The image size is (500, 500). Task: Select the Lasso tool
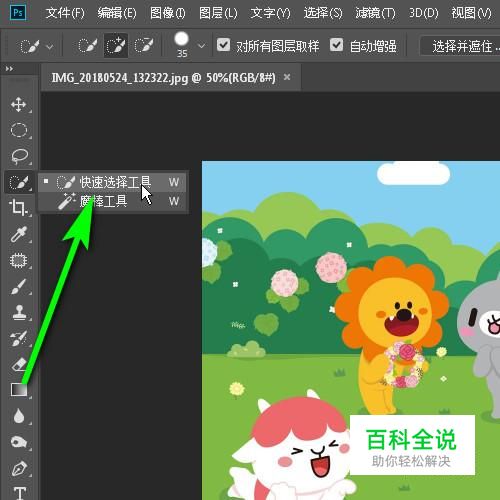tap(19, 156)
